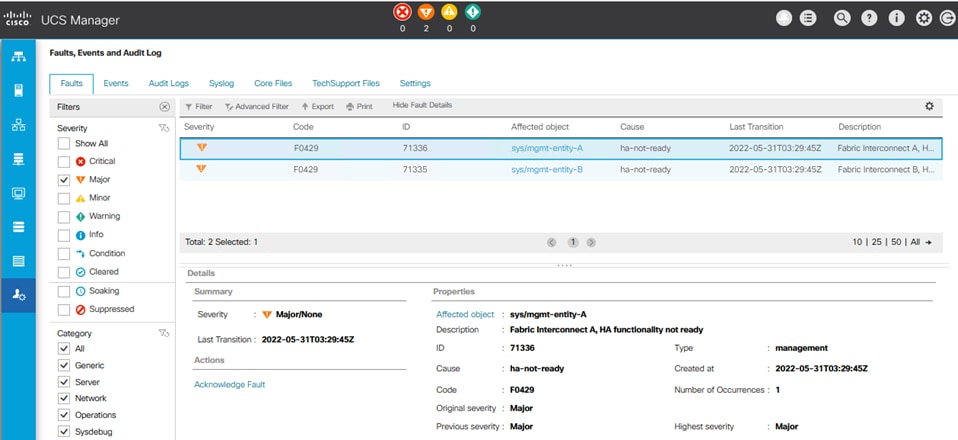Check the Critical severity box

[x=64, y=162]
